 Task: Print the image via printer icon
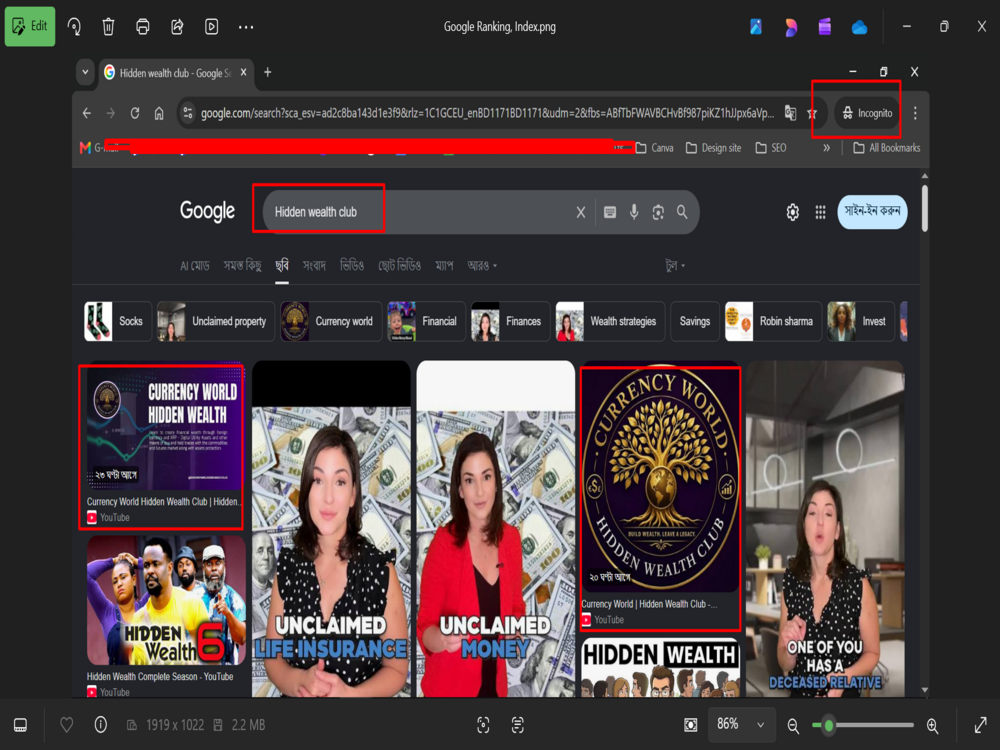pos(143,27)
